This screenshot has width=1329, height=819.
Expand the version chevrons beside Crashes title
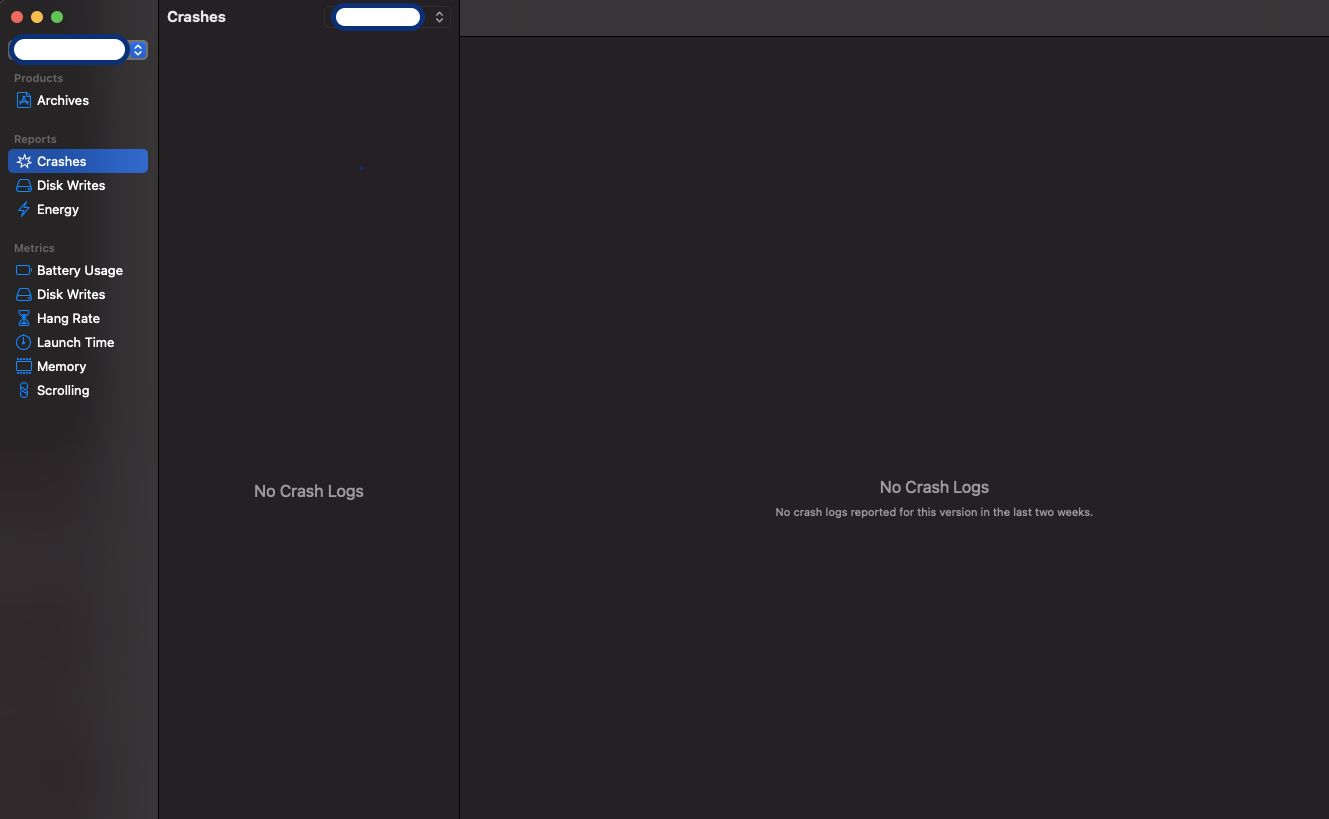coord(439,17)
